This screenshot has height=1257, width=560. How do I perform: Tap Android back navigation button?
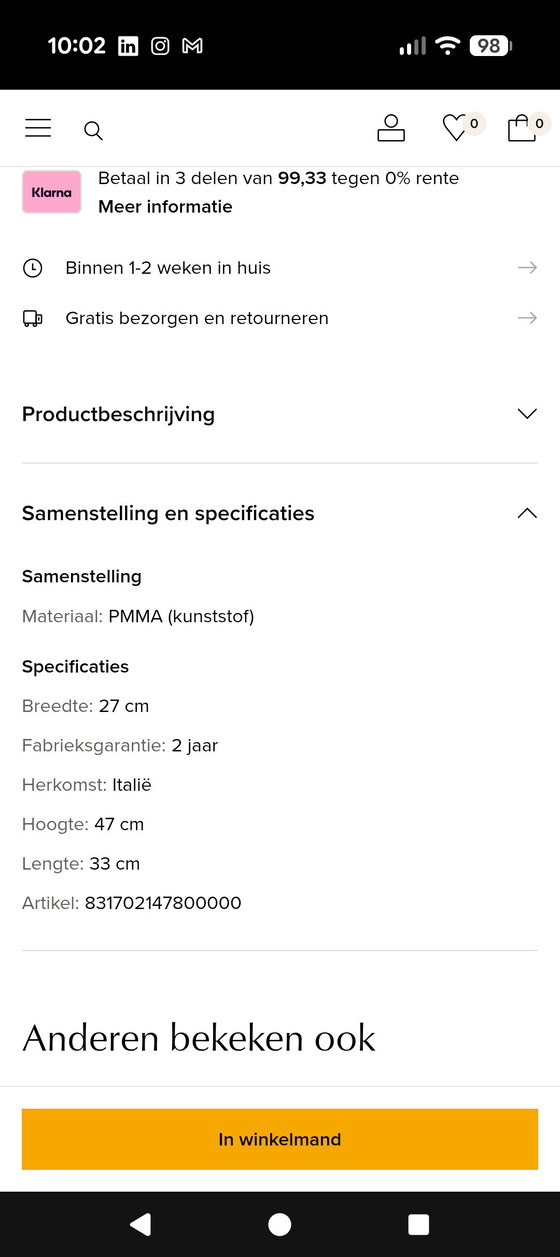141,1224
